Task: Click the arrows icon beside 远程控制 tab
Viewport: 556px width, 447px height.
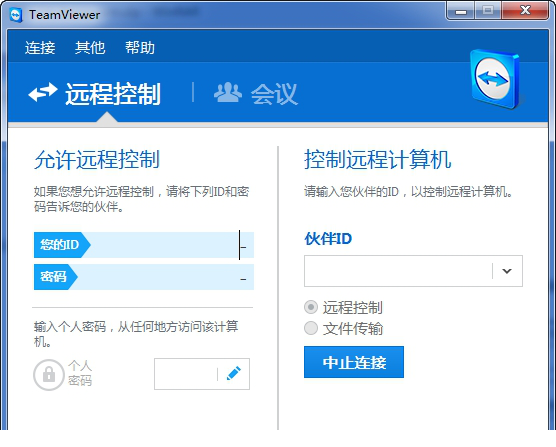Action: (43, 93)
